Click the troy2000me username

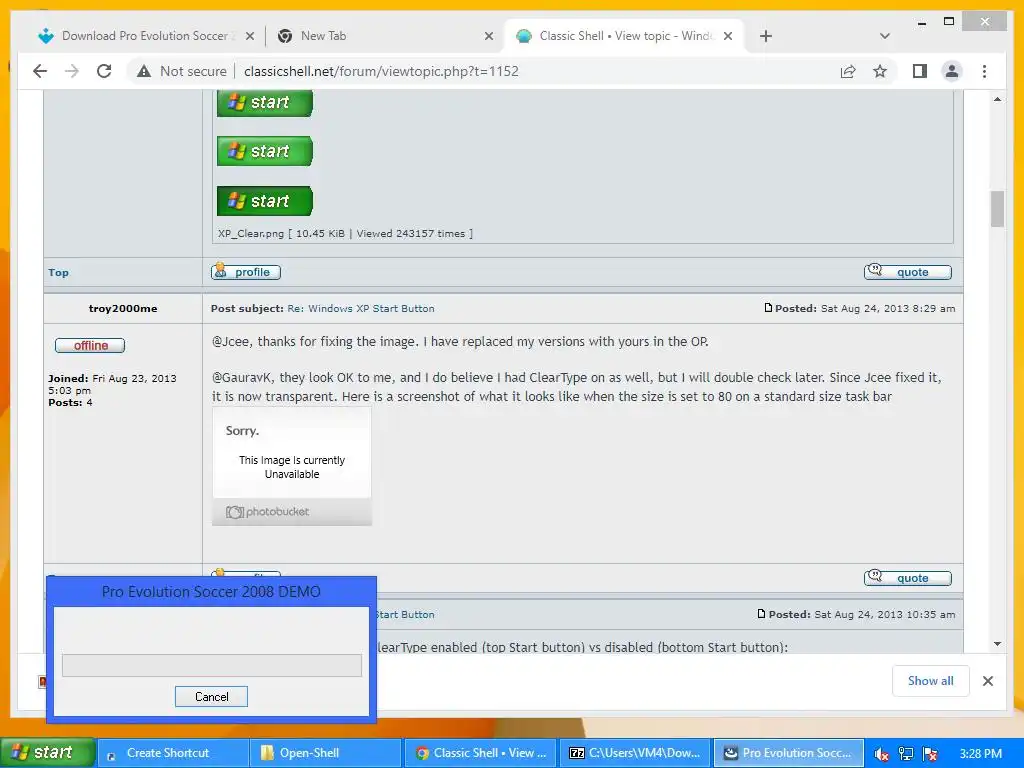click(x=123, y=308)
